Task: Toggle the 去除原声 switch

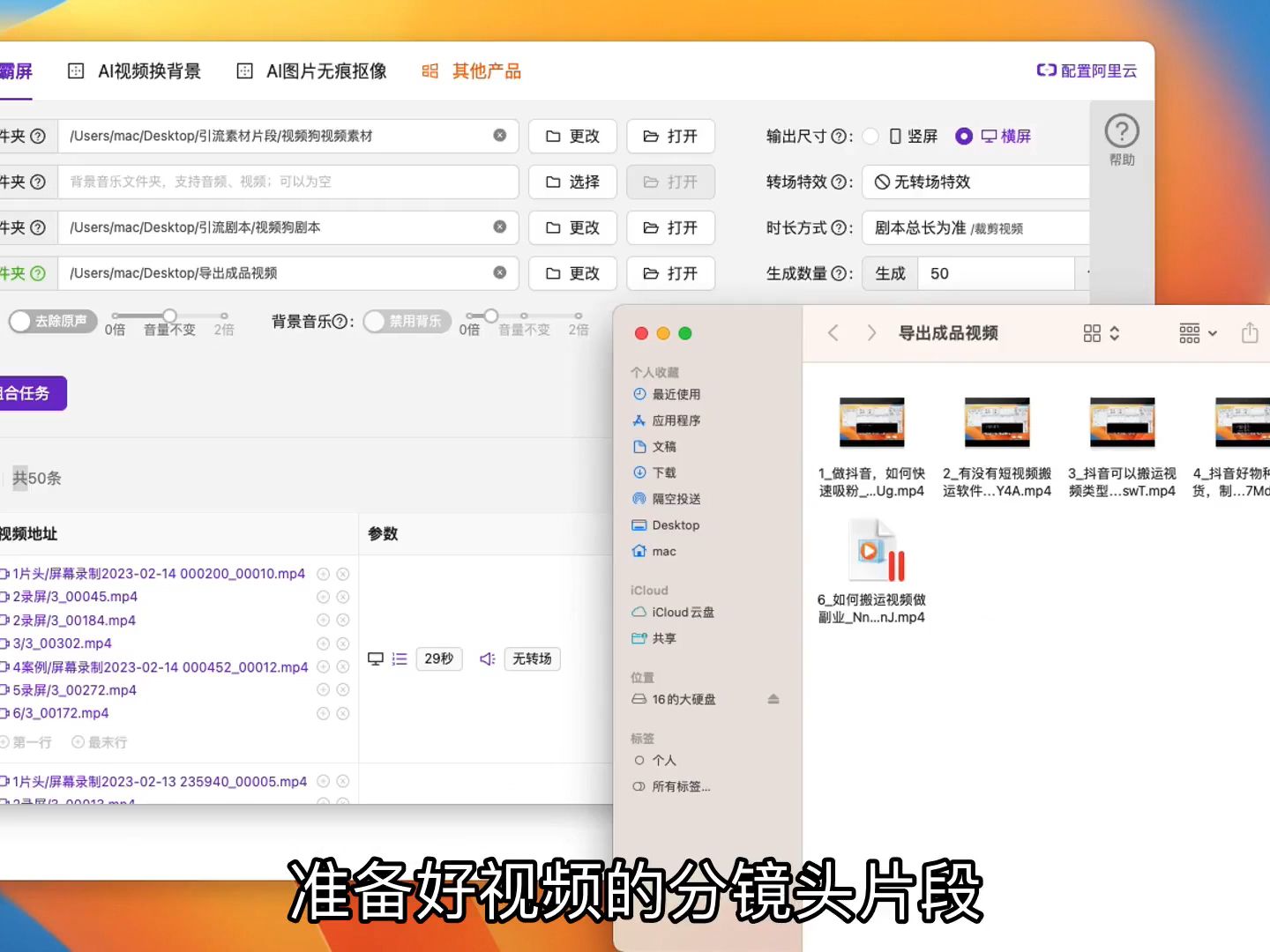Action: pos(53,322)
